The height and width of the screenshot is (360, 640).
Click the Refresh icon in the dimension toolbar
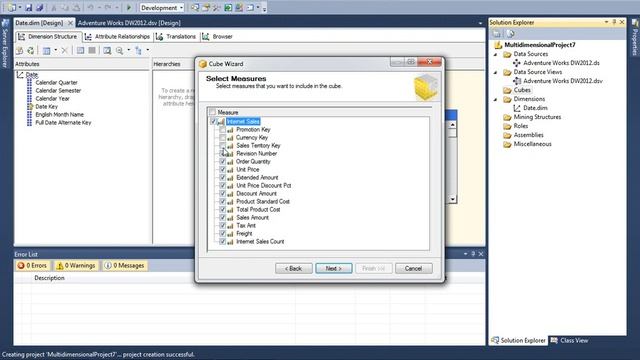coord(31,51)
